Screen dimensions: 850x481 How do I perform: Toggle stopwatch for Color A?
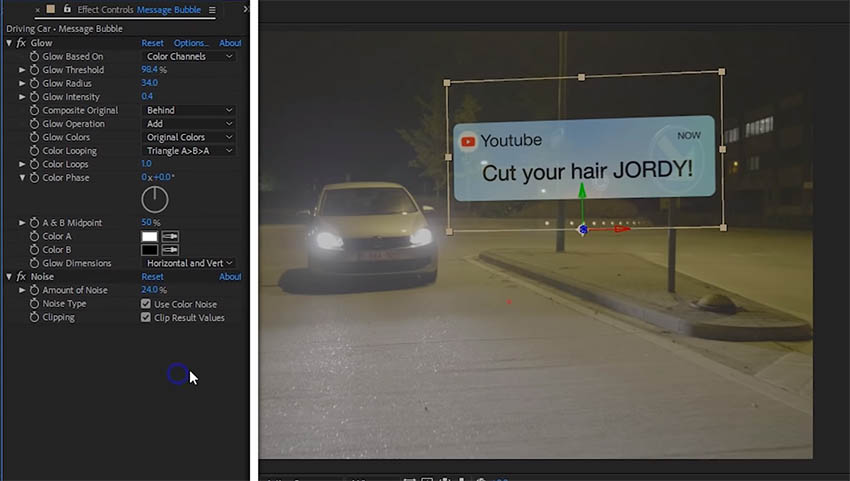tap(34, 236)
